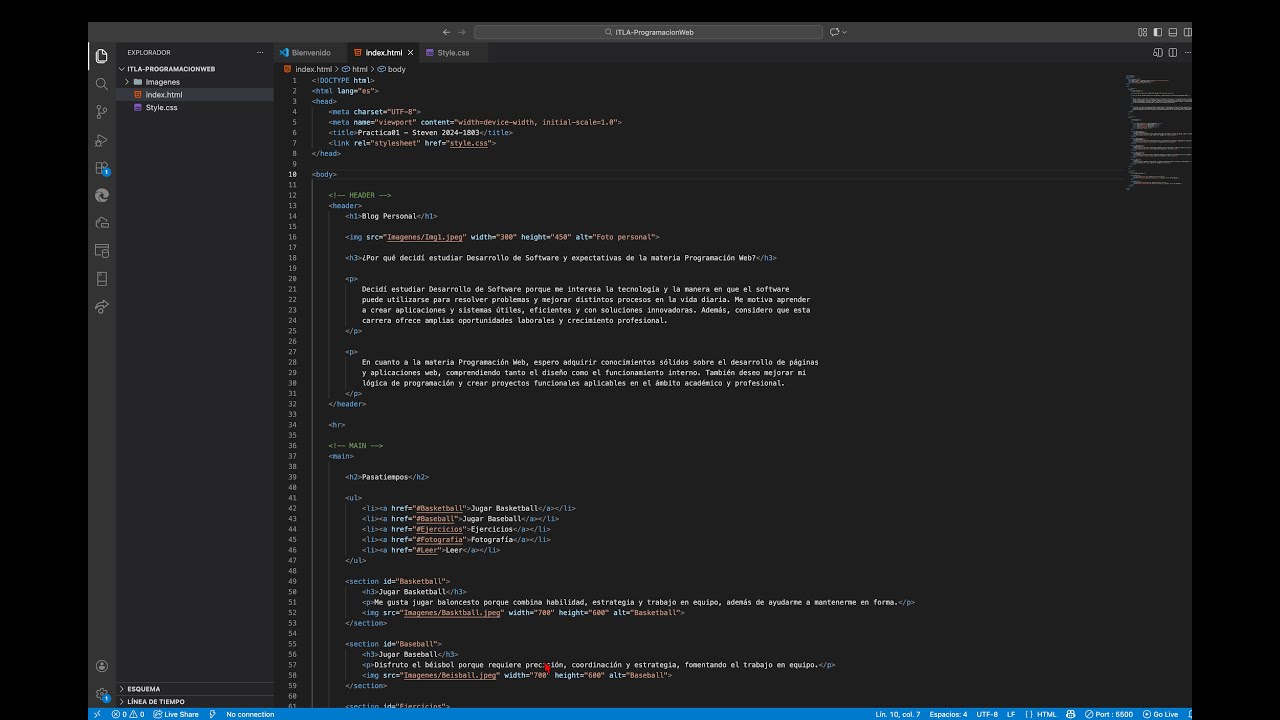Viewport: 1280px width, 720px height.
Task: Open the Remote Explorer view
Action: coord(101,223)
